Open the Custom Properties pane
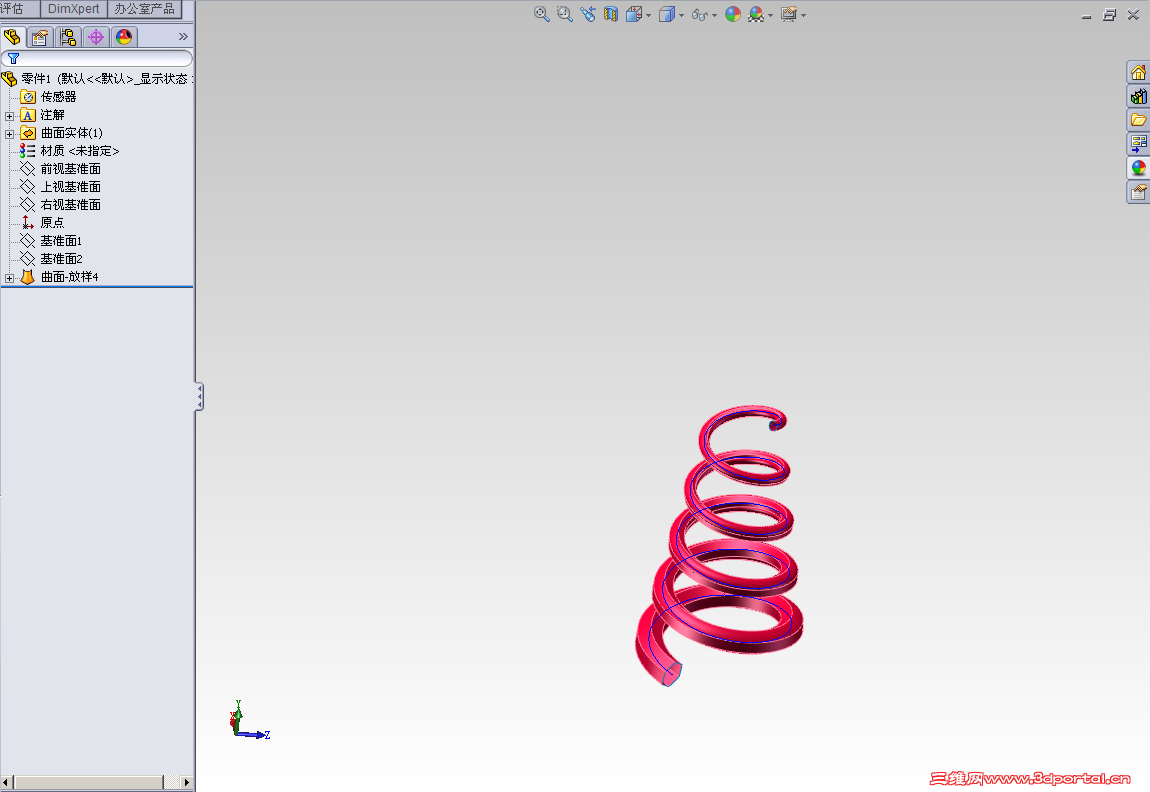Viewport: 1150px width, 792px height. point(1138,192)
